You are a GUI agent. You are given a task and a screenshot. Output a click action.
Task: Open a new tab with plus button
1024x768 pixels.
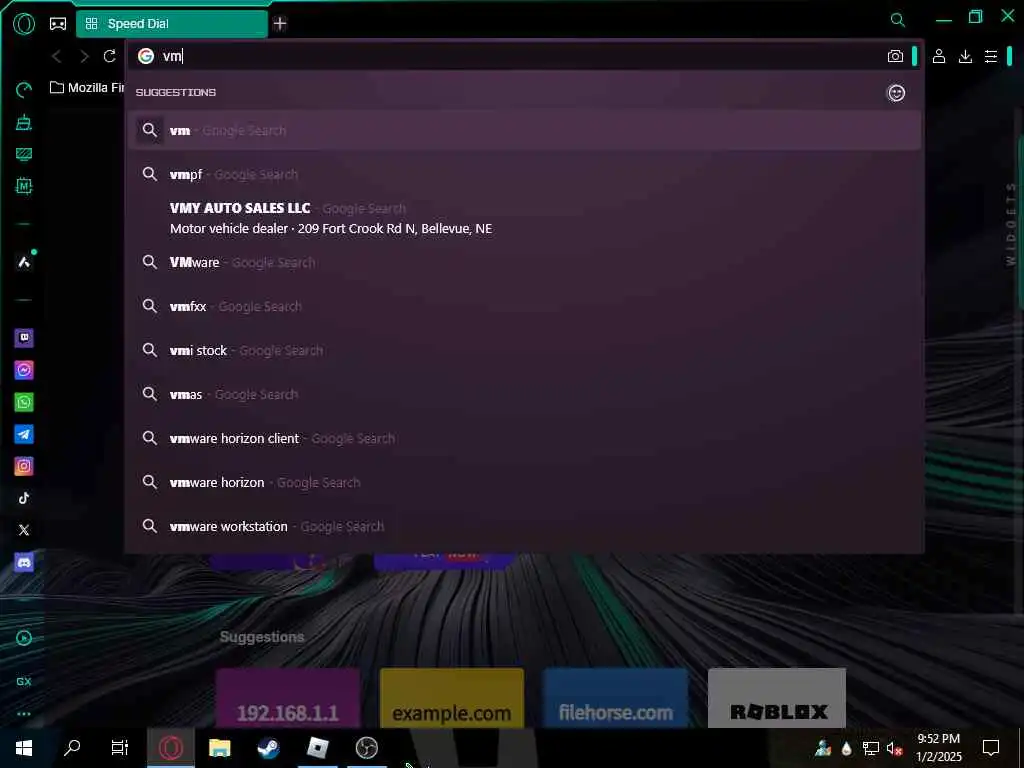pyautogui.click(x=280, y=24)
